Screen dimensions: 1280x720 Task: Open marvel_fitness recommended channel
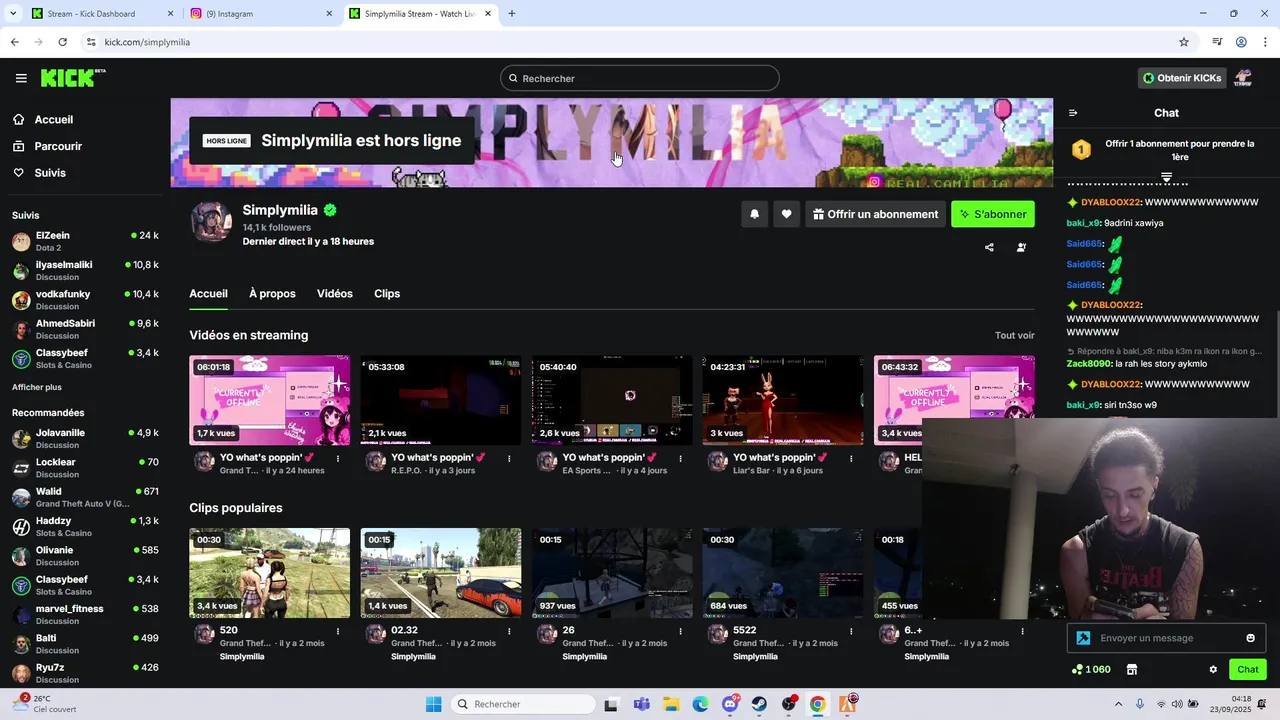pyautogui.click(x=85, y=614)
